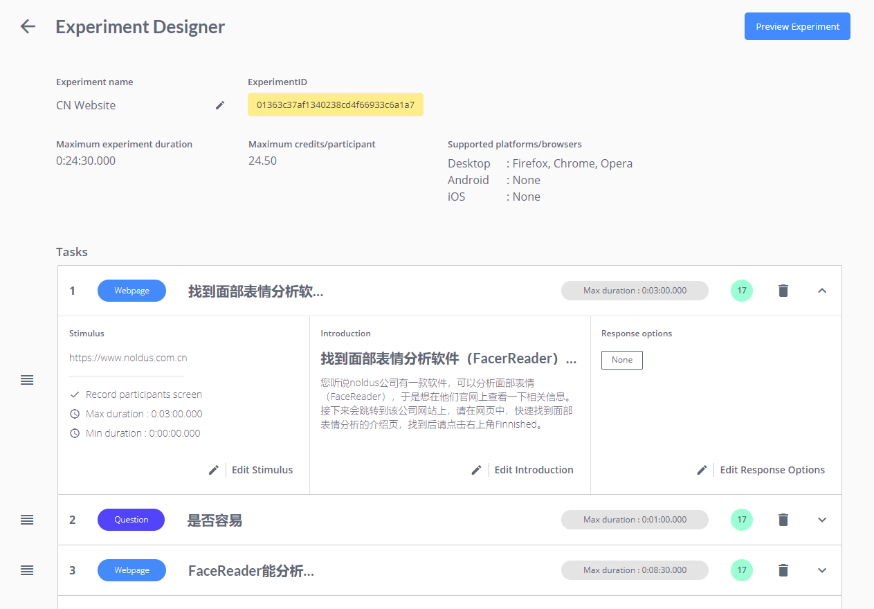
Task: Click the Preview Experiment button
Action: [x=797, y=26]
